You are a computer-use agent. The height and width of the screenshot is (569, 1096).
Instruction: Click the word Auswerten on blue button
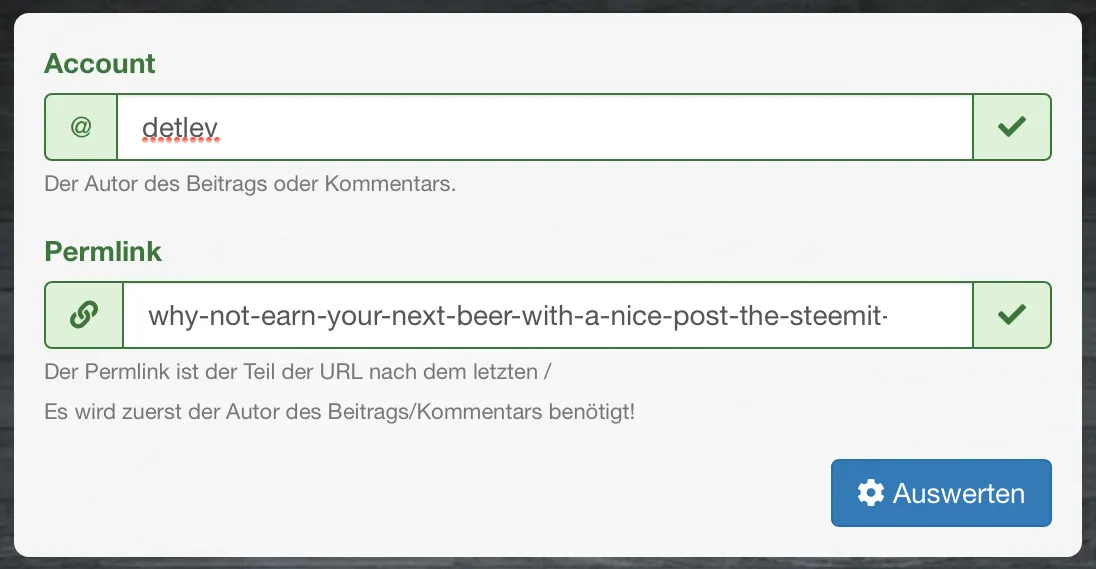(958, 494)
